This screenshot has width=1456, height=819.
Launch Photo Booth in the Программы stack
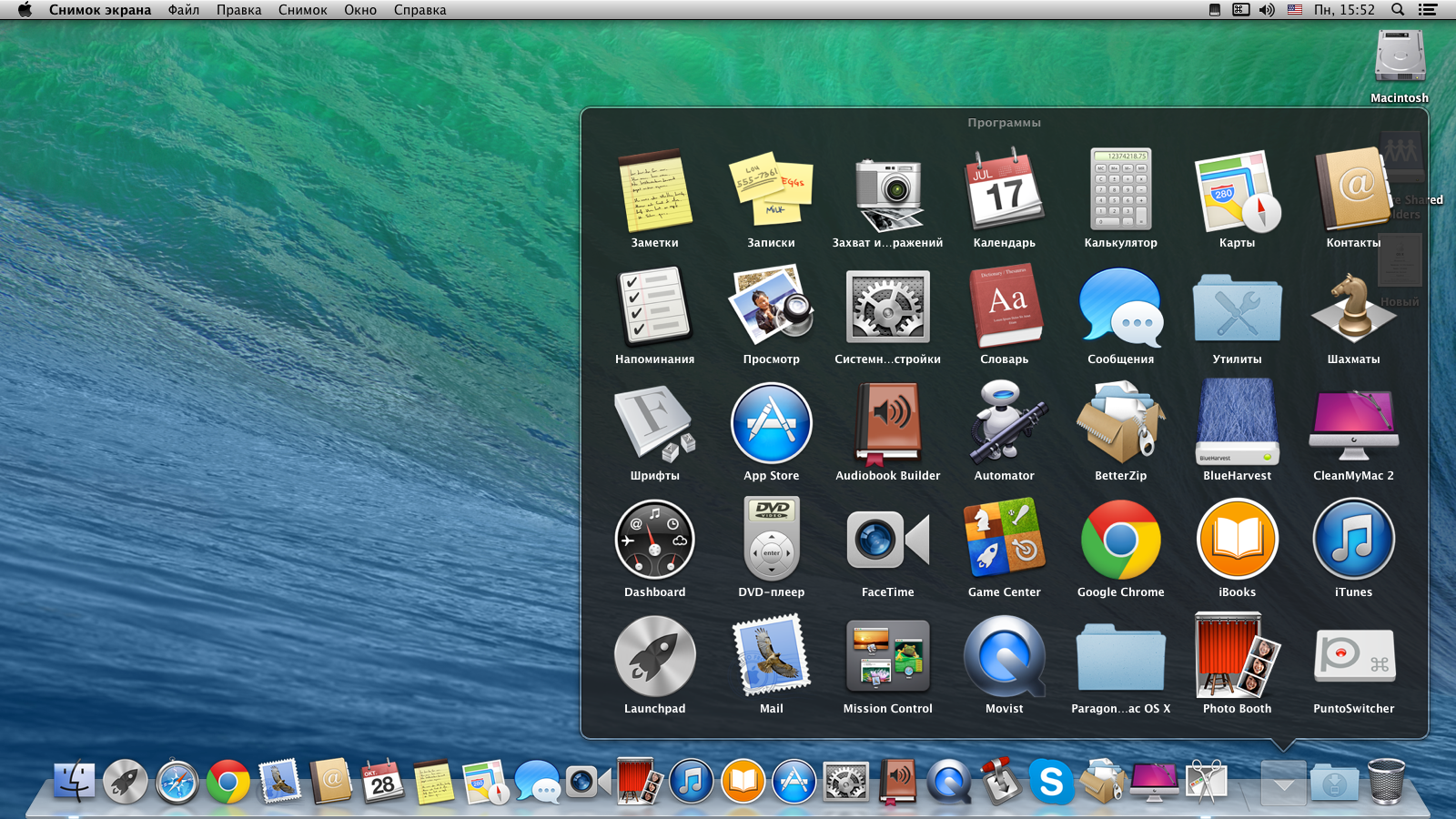point(1238,656)
